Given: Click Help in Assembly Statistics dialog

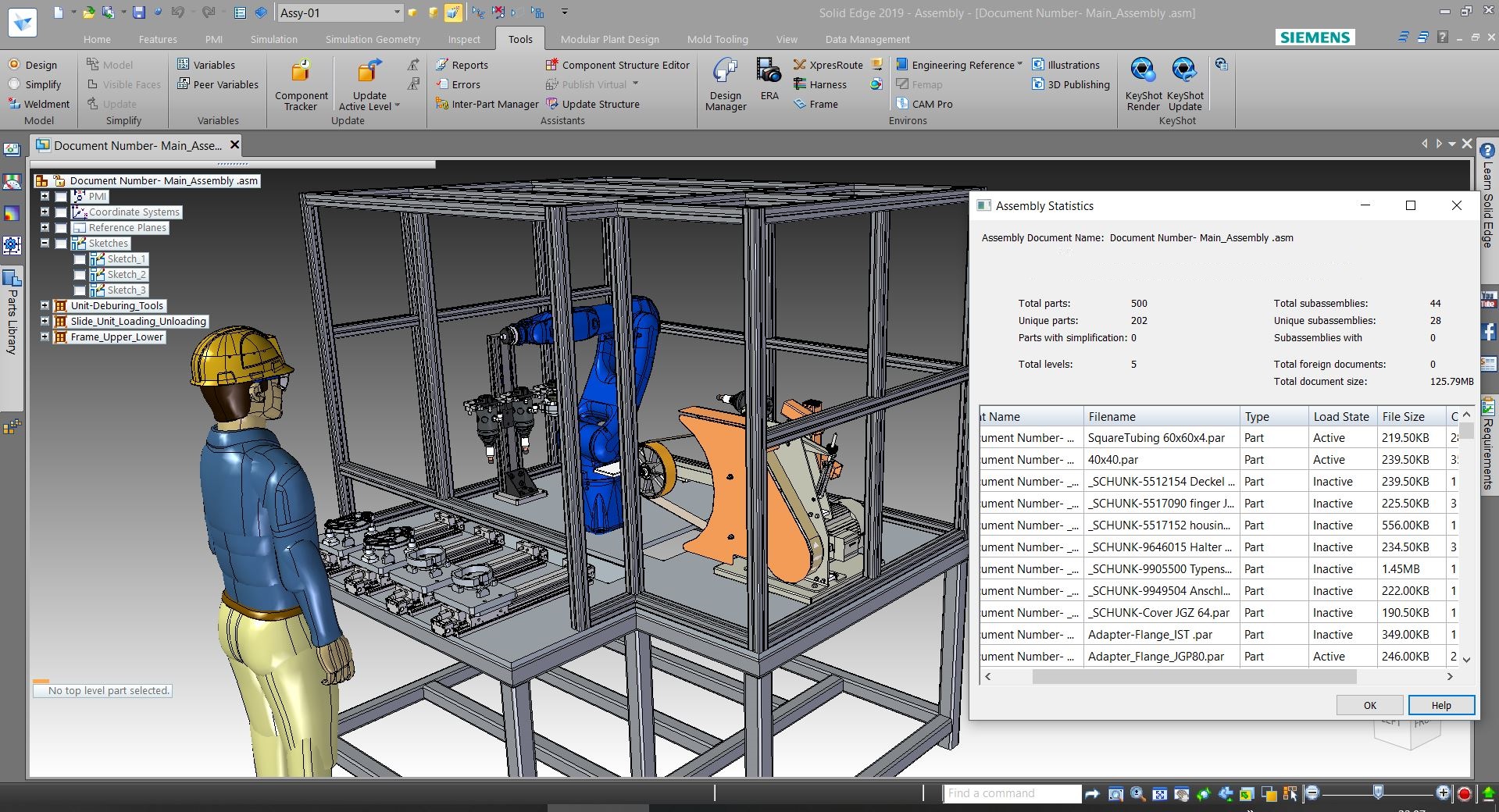Looking at the screenshot, I should [1441, 705].
